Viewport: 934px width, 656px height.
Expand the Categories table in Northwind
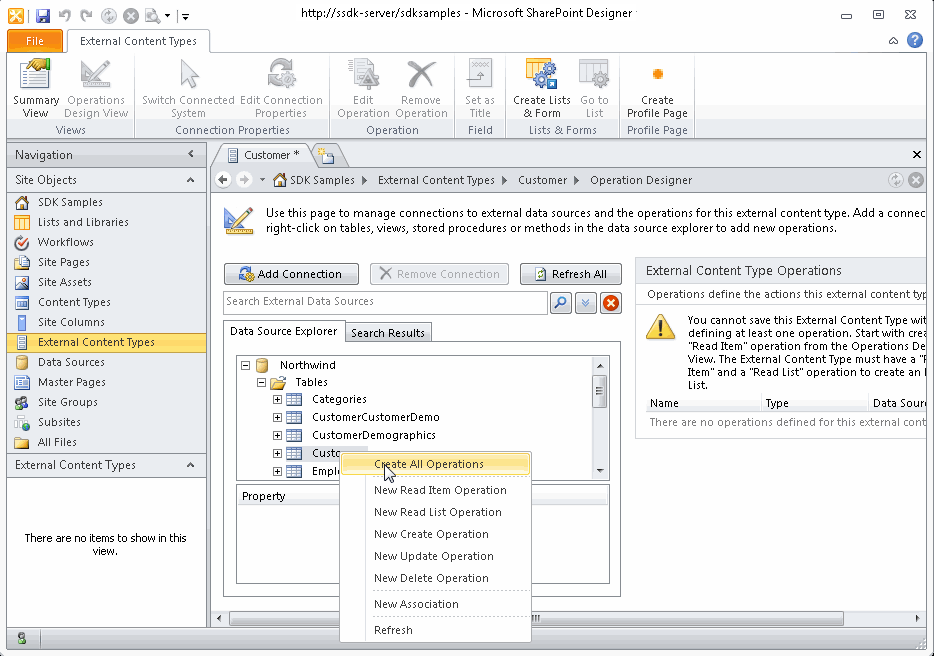[x=278, y=400]
